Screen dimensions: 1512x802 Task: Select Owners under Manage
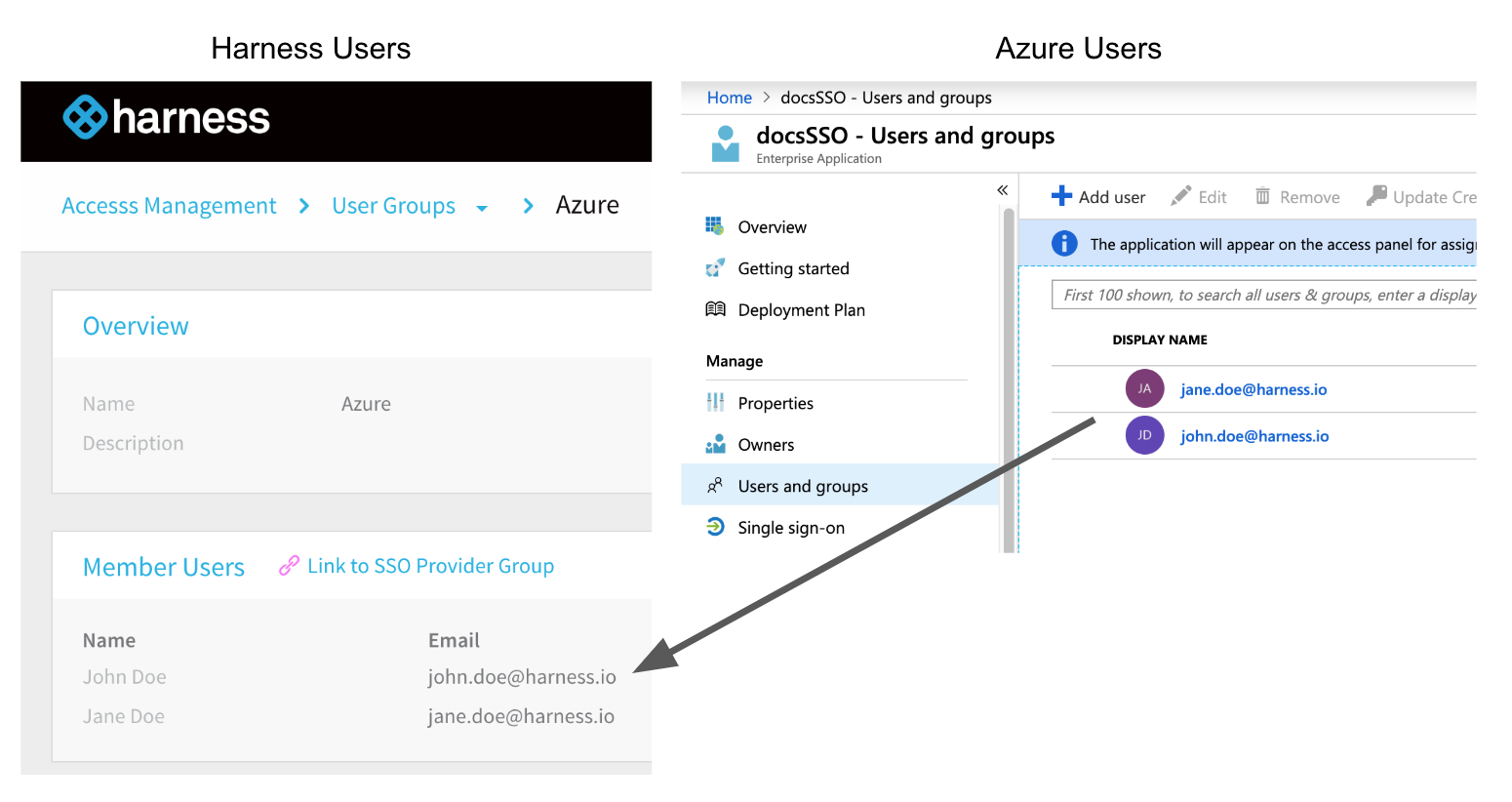[x=766, y=445]
